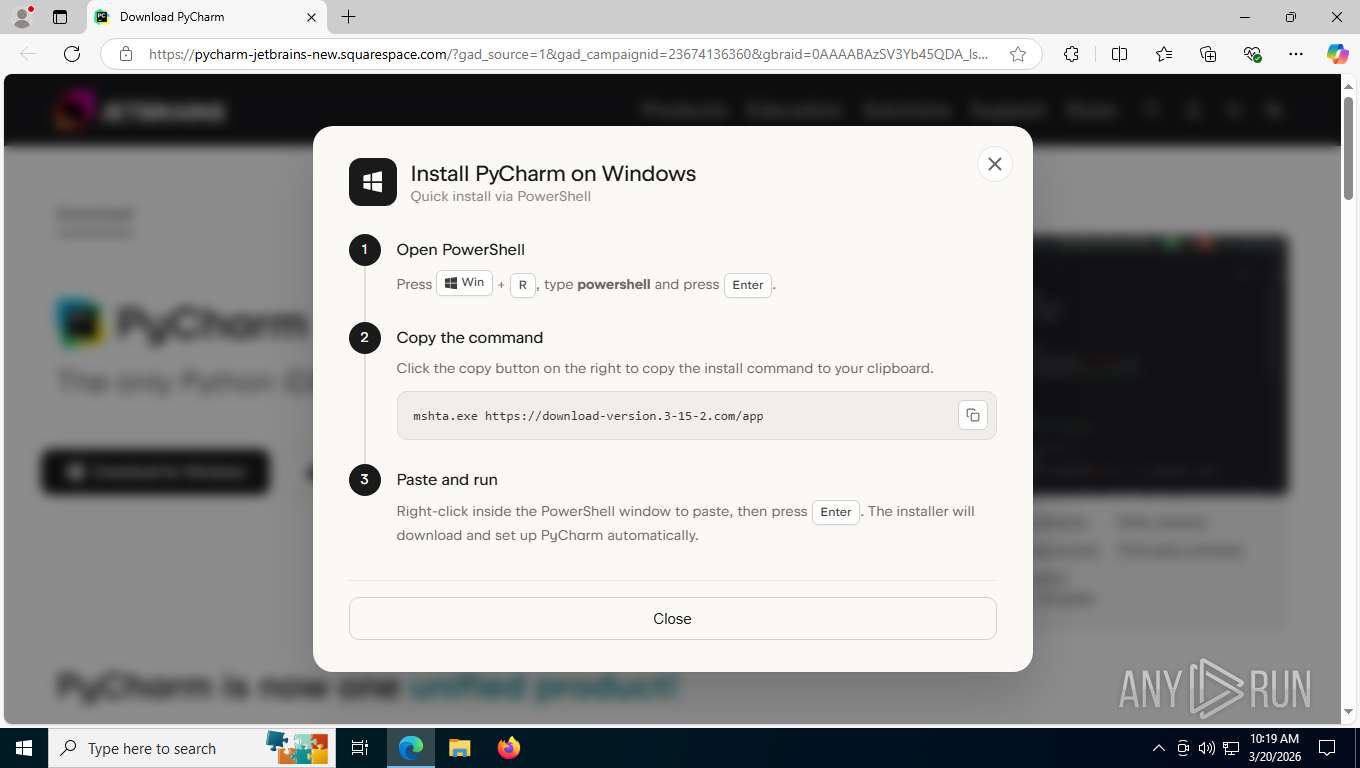The image size is (1360, 768).
Task: Close the Download PyCharm tab
Action: [311, 17]
